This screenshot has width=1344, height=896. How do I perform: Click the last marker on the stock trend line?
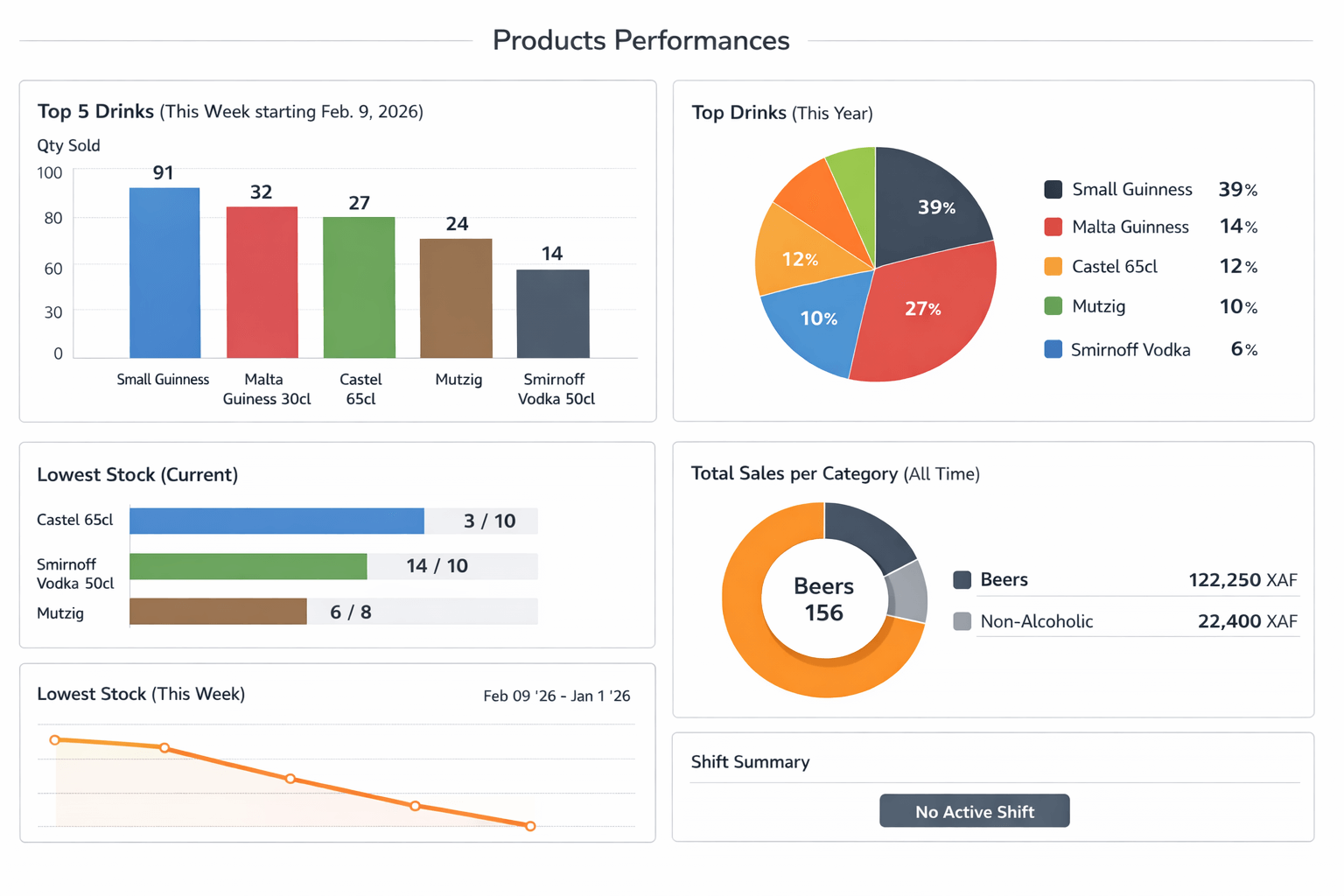click(x=529, y=825)
